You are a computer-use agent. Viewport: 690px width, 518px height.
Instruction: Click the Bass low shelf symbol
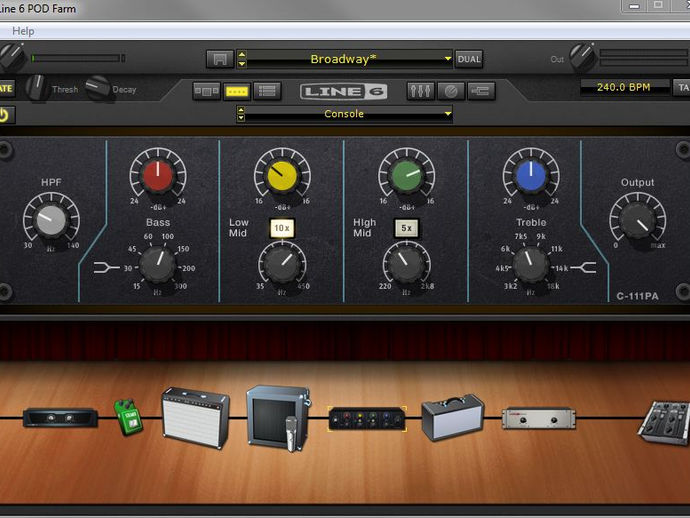point(106,268)
